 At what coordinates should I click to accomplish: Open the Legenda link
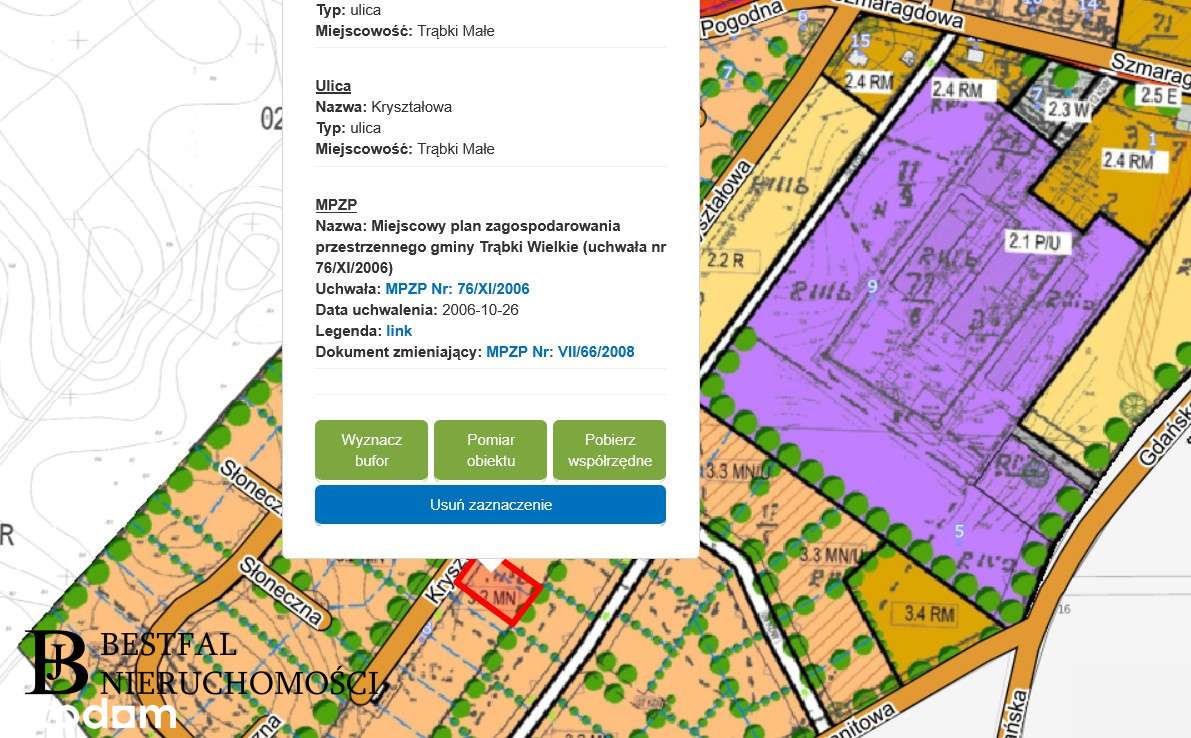point(399,331)
